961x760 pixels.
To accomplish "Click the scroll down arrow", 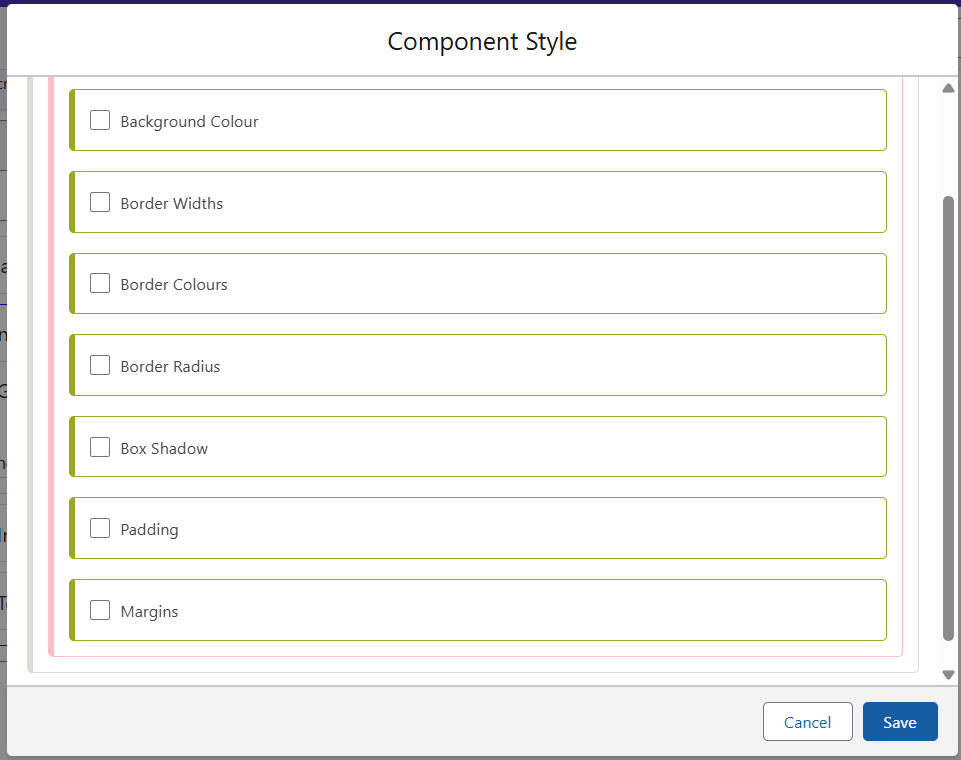I will (x=948, y=675).
